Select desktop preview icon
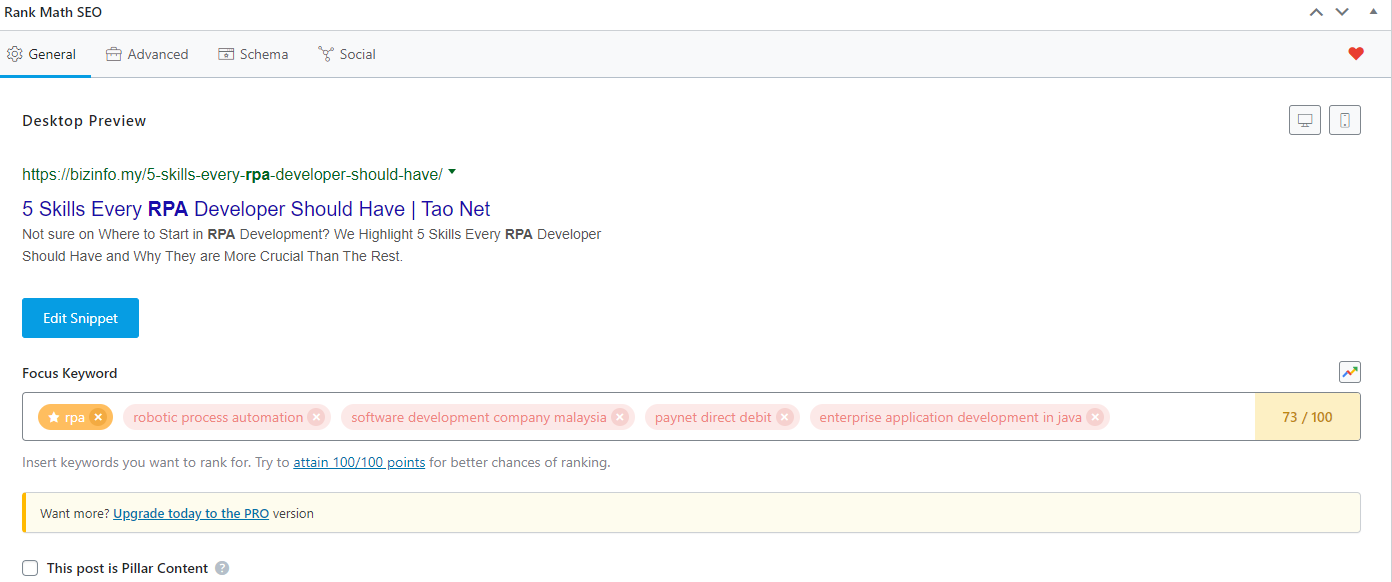1392x582 pixels. (1305, 120)
